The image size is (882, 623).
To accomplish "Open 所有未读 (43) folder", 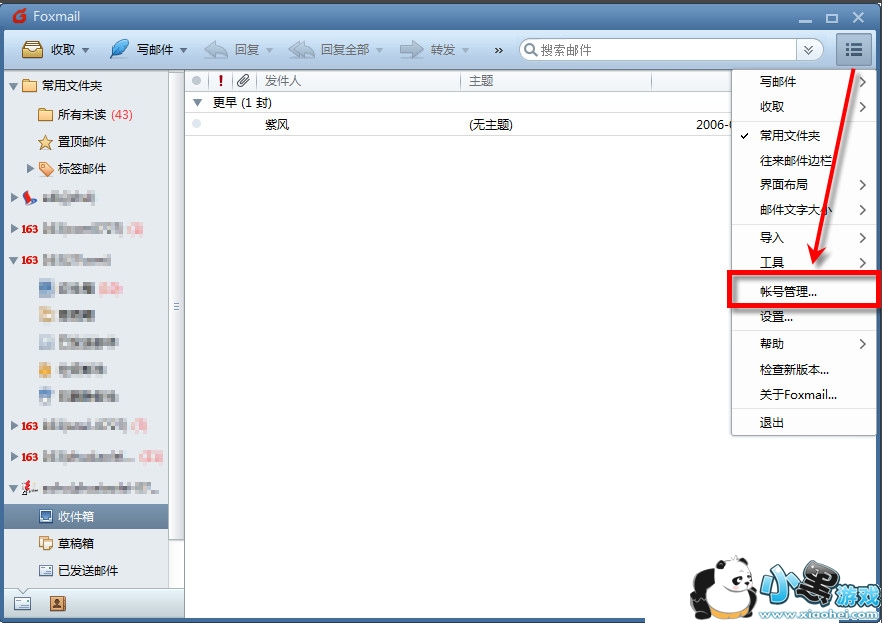I will tap(85, 115).
